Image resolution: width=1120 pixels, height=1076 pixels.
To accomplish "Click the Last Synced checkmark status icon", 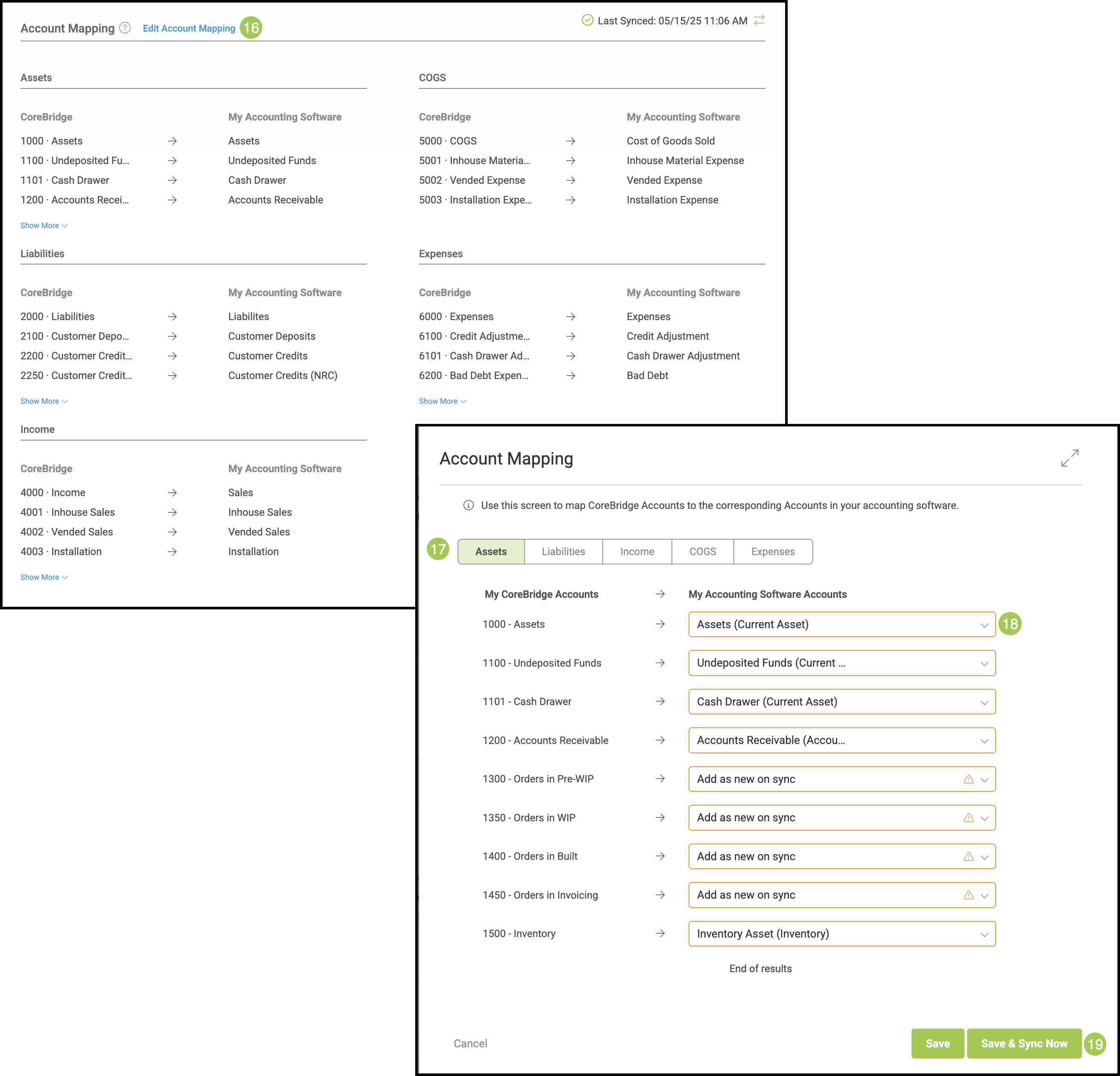I will 587,21.
